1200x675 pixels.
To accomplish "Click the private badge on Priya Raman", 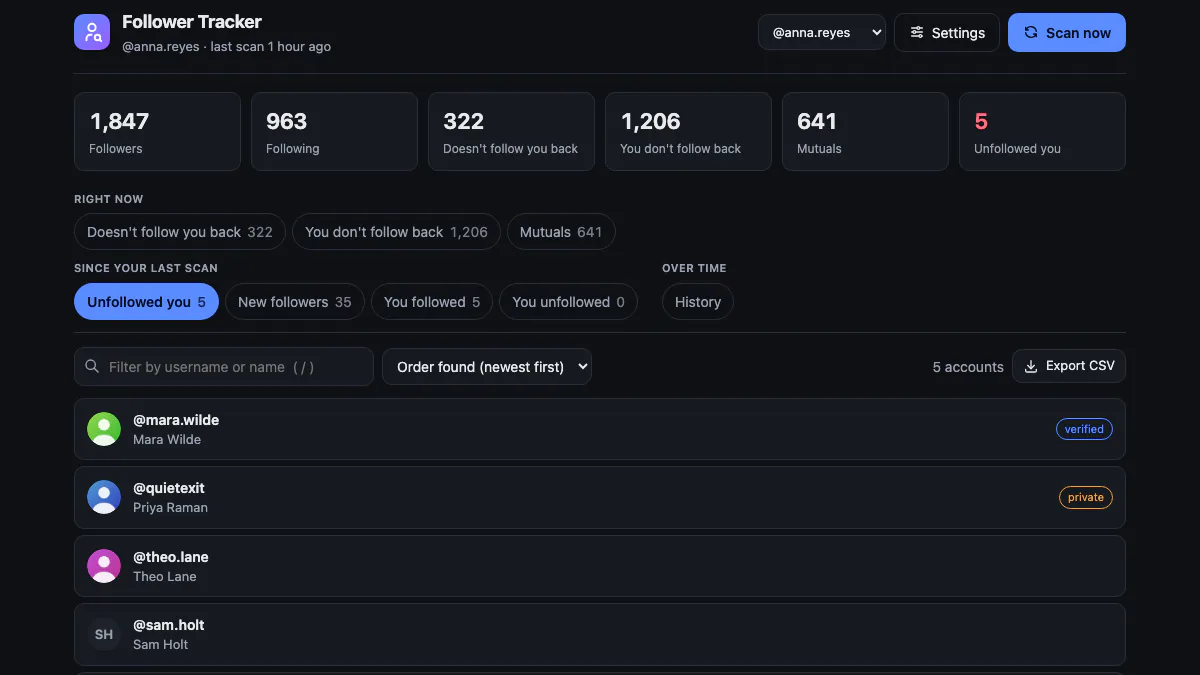I will pos(1086,497).
